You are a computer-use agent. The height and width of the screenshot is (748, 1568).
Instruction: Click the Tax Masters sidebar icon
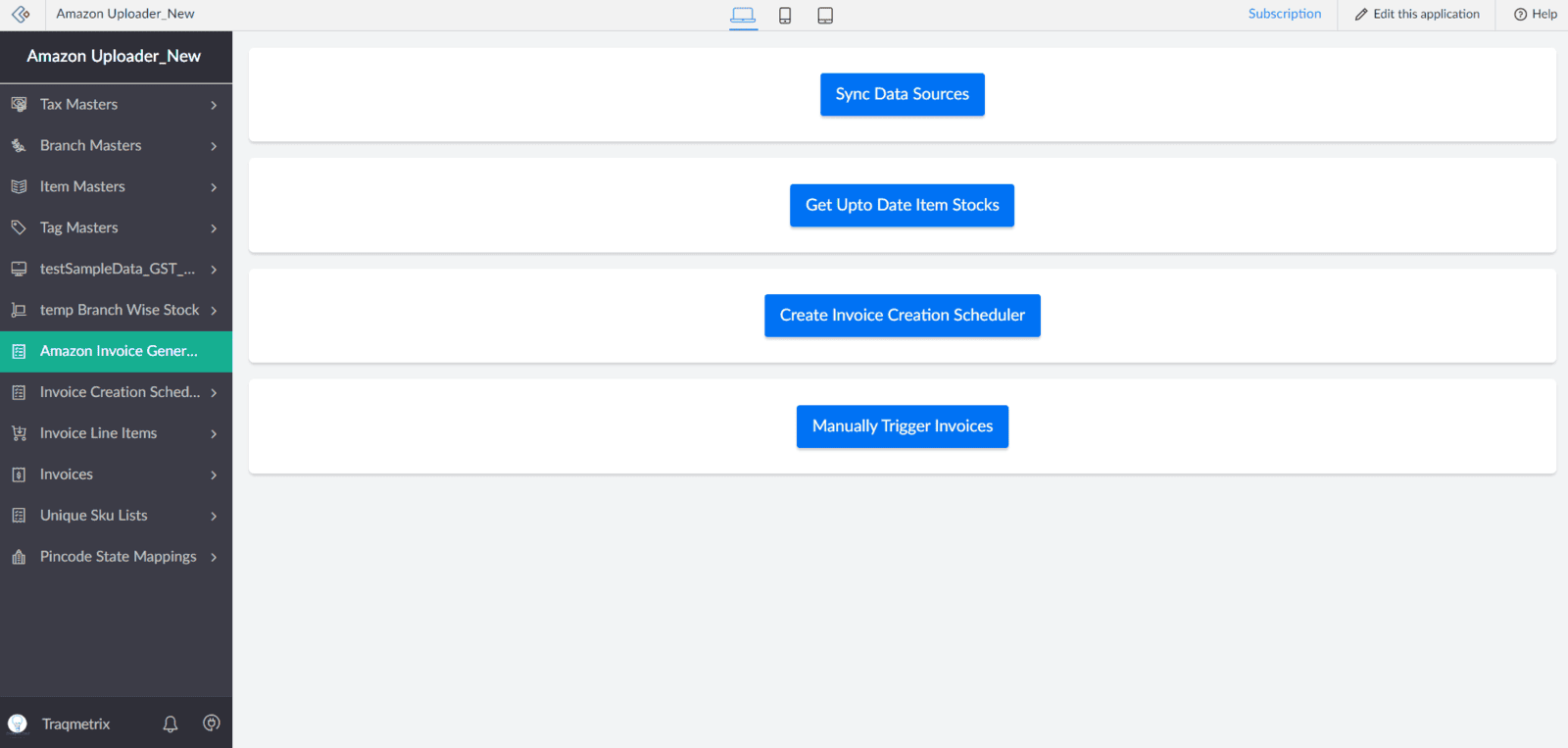point(19,104)
